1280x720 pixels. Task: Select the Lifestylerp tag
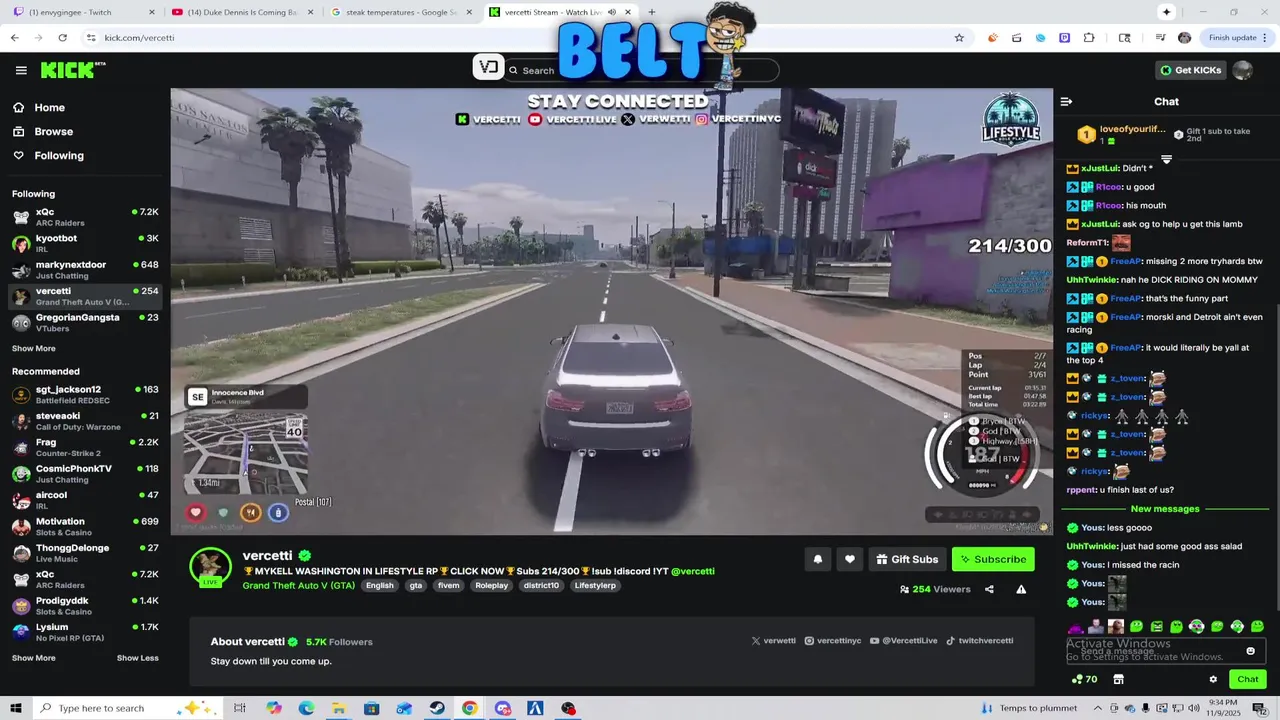595,586
